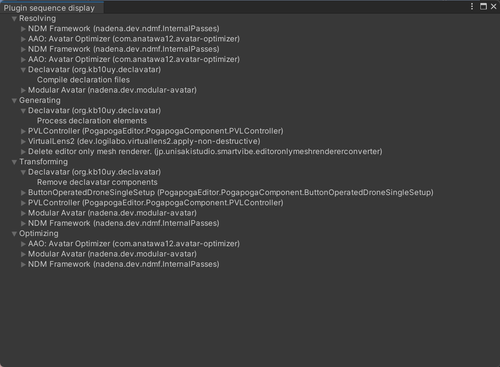The image size is (500, 367).
Task: Open the window kebab options menu
Action: 472,6
